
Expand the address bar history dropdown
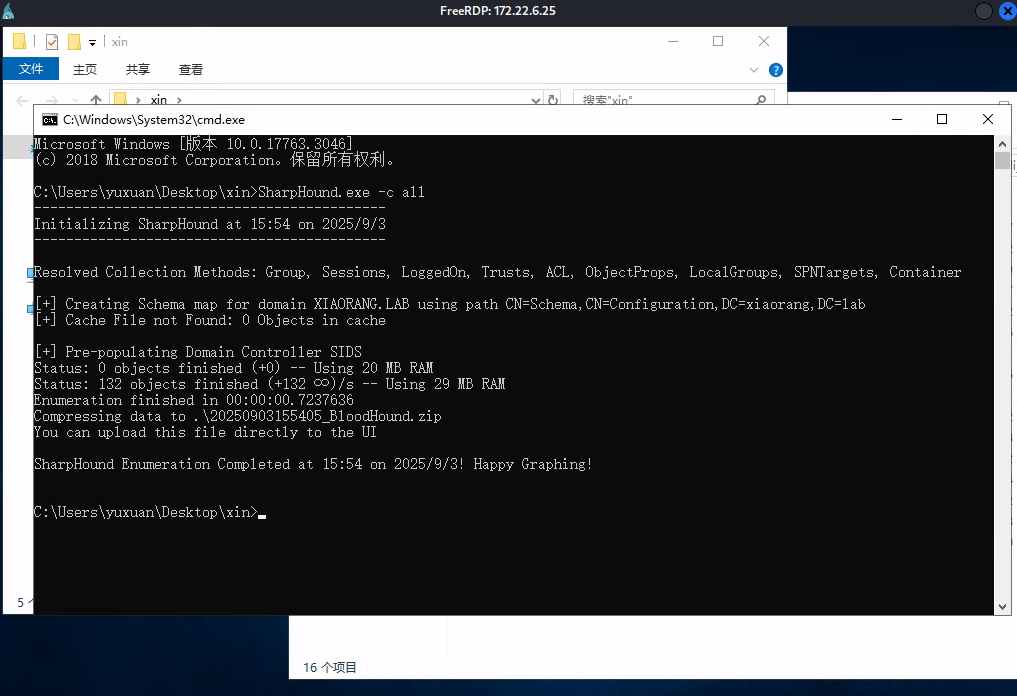(x=535, y=100)
